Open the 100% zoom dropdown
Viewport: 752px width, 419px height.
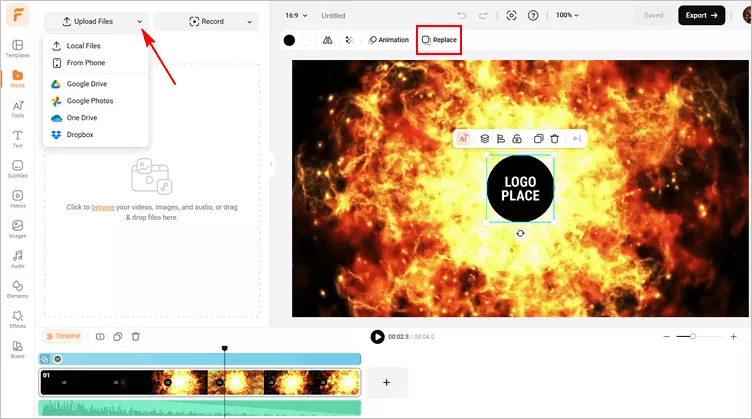[567, 15]
